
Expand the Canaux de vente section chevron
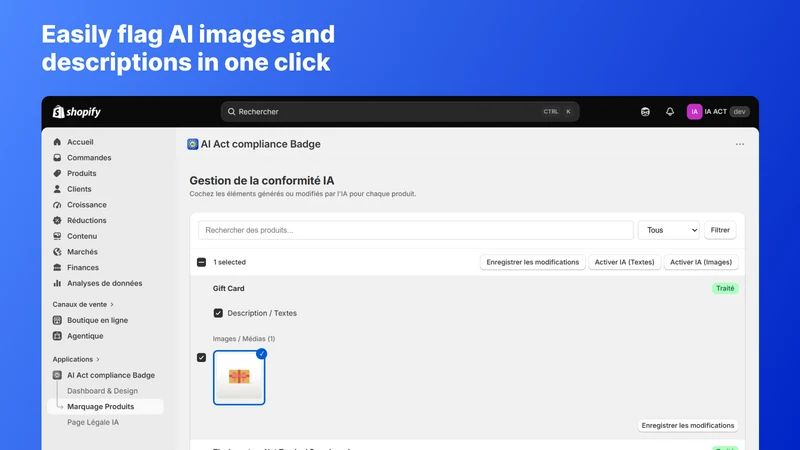pos(112,305)
